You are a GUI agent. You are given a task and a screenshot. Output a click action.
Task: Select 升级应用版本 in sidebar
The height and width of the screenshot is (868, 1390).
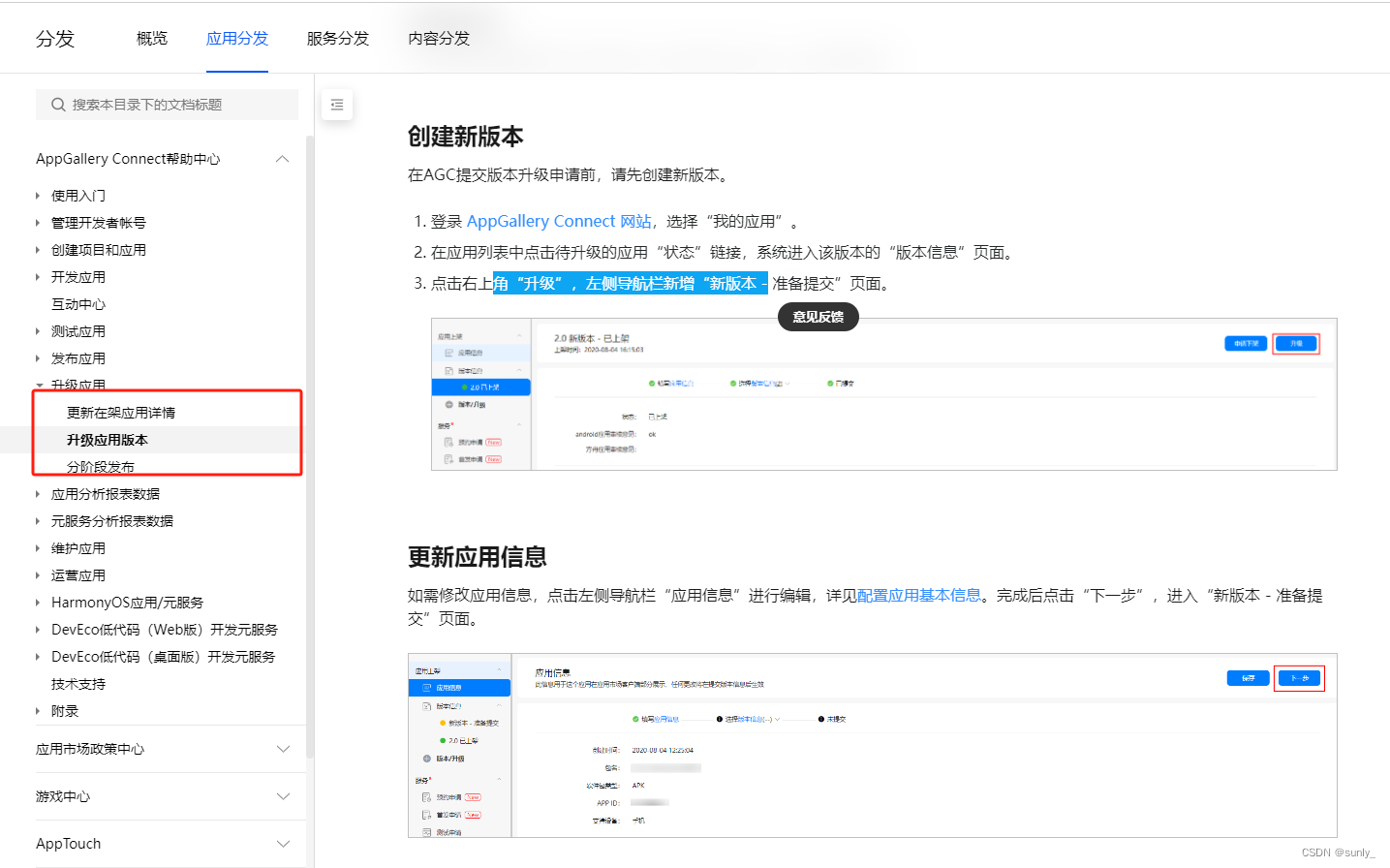108,440
